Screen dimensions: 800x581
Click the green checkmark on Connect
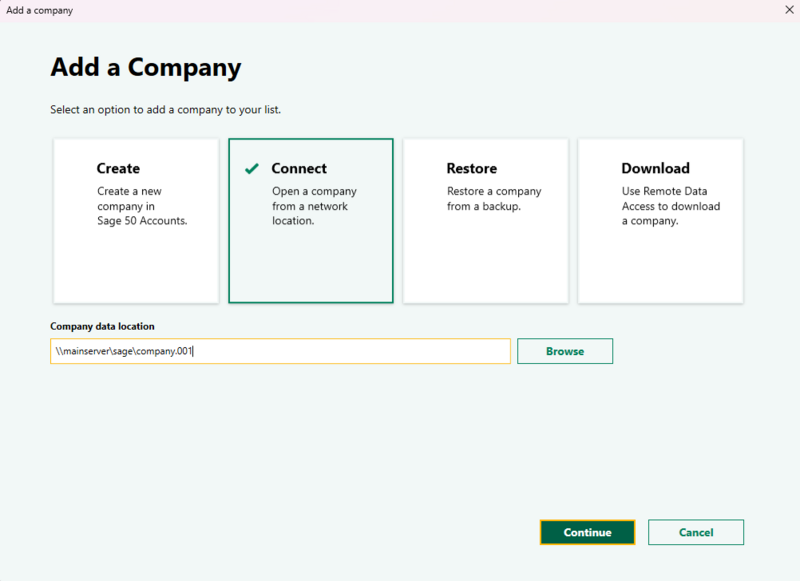click(252, 169)
